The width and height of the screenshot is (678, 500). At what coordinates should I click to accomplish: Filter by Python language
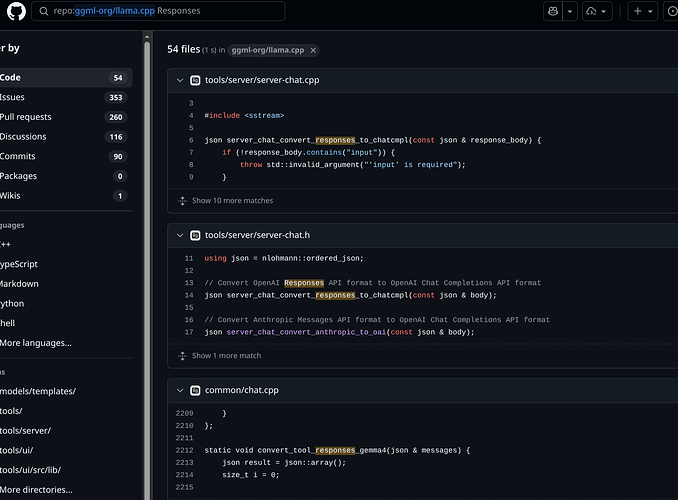click(12, 304)
